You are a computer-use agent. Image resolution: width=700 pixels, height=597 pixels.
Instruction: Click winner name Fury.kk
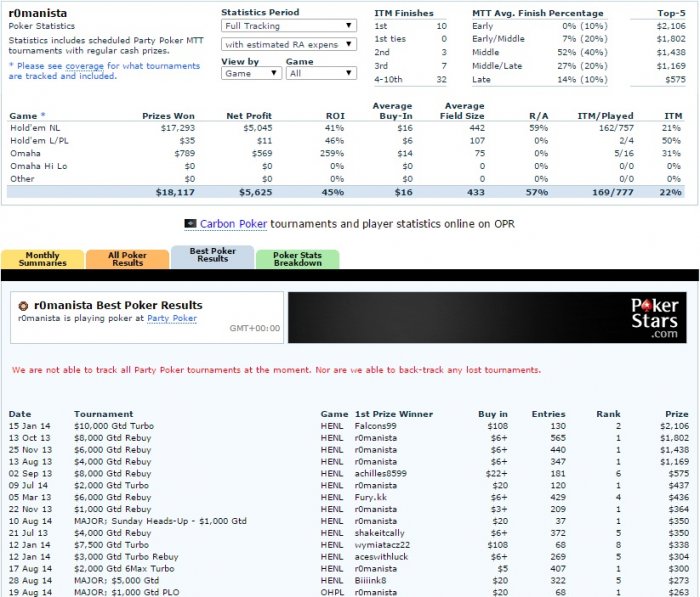pyautogui.click(x=371, y=497)
